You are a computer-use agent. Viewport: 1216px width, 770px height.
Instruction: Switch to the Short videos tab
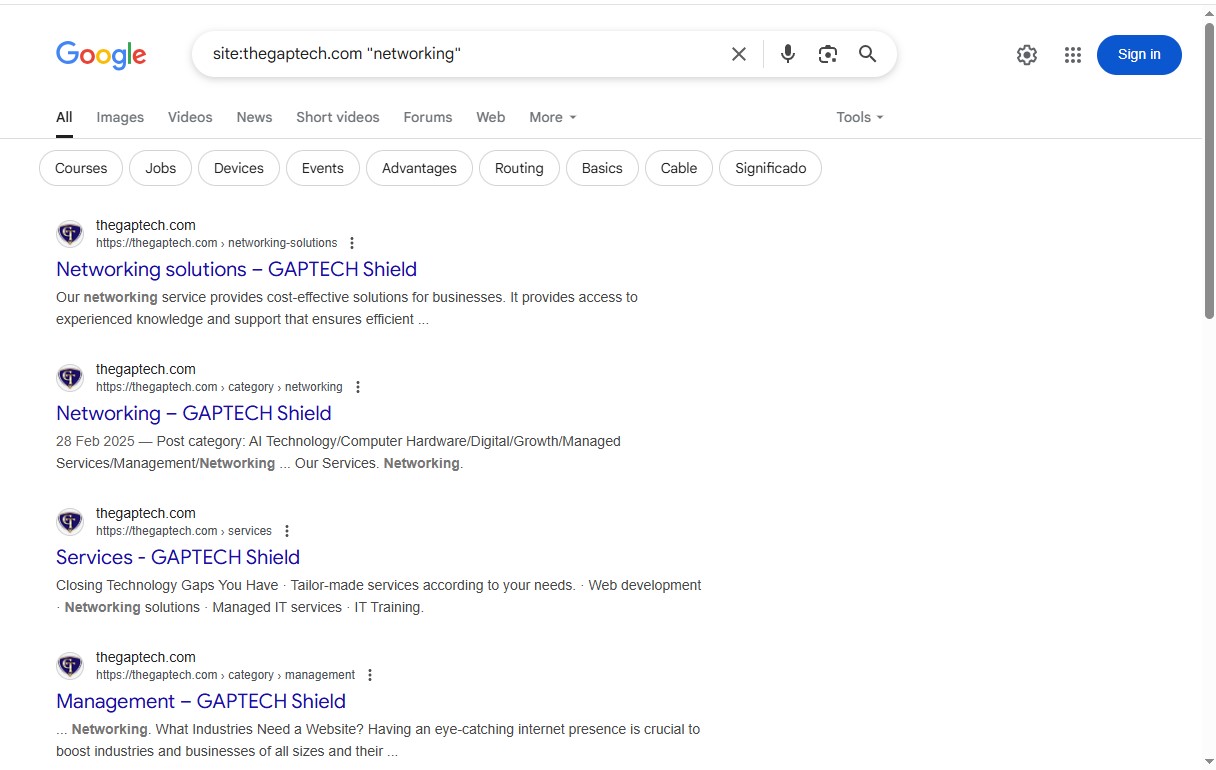coord(338,117)
